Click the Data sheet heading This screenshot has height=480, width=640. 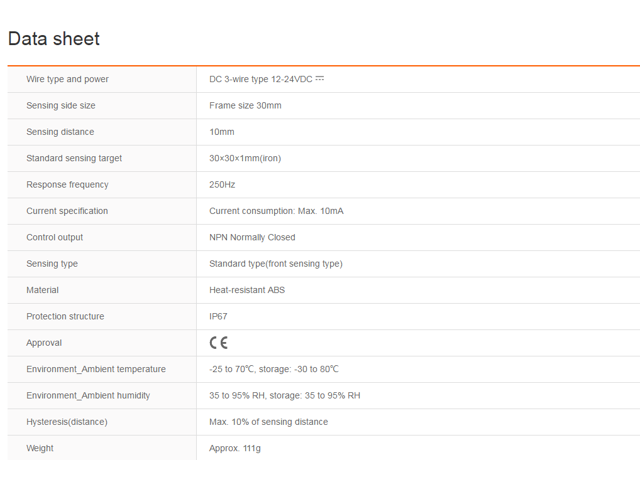54,39
